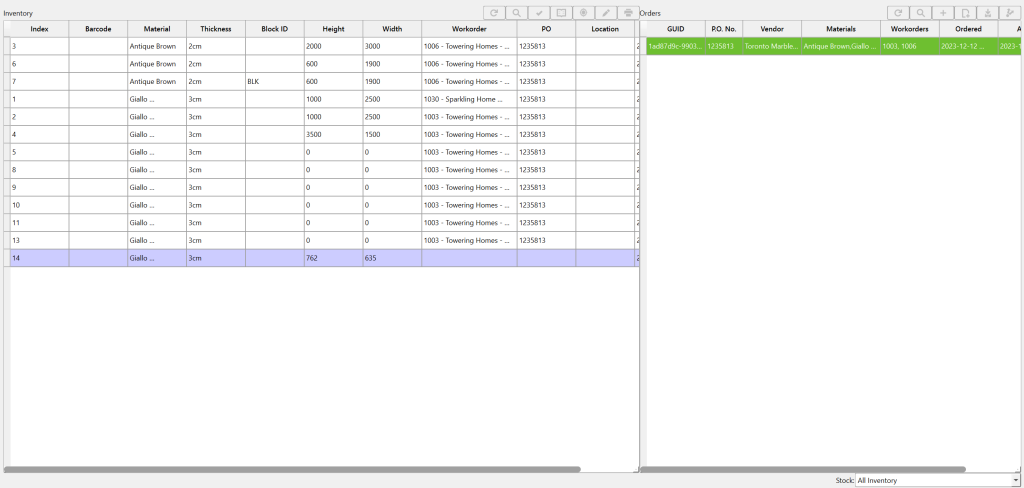
Task: Click the Height cell showing 3500
Action: click(x=332, y=134)
